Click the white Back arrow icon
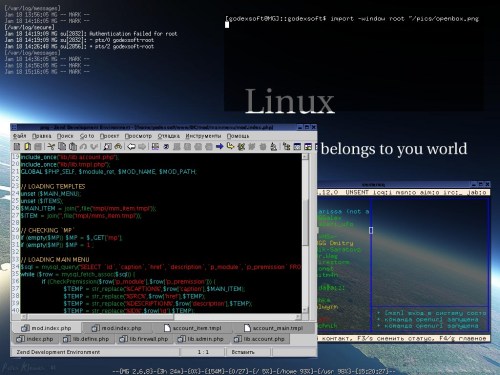The height and width of the screenshot is (375, 500). point(131,147)
